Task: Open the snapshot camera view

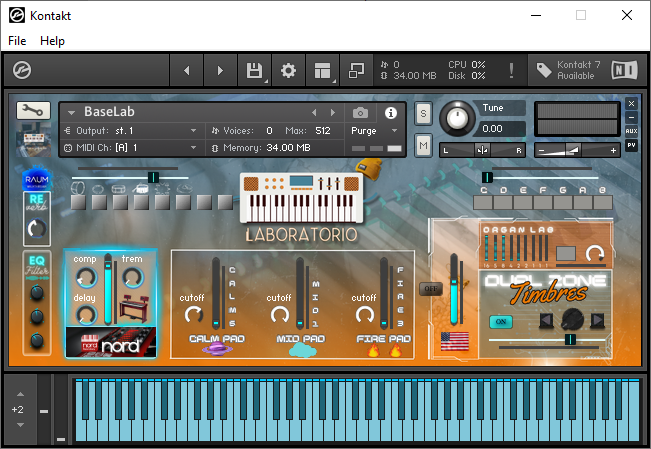Action: click(x=360, y=113)
